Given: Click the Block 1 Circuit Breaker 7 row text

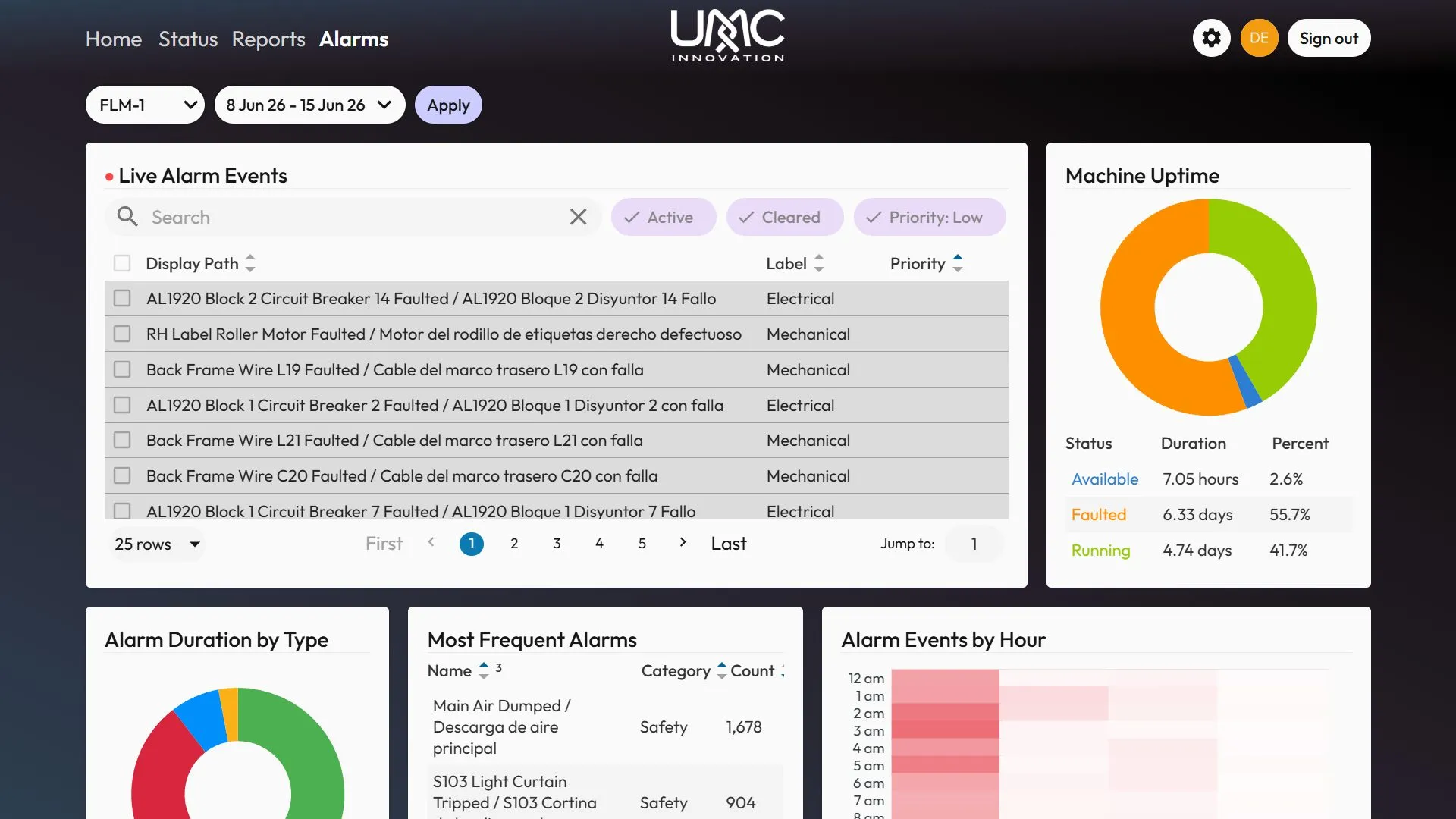Looking at the screenshot, I should click(421, 511).
